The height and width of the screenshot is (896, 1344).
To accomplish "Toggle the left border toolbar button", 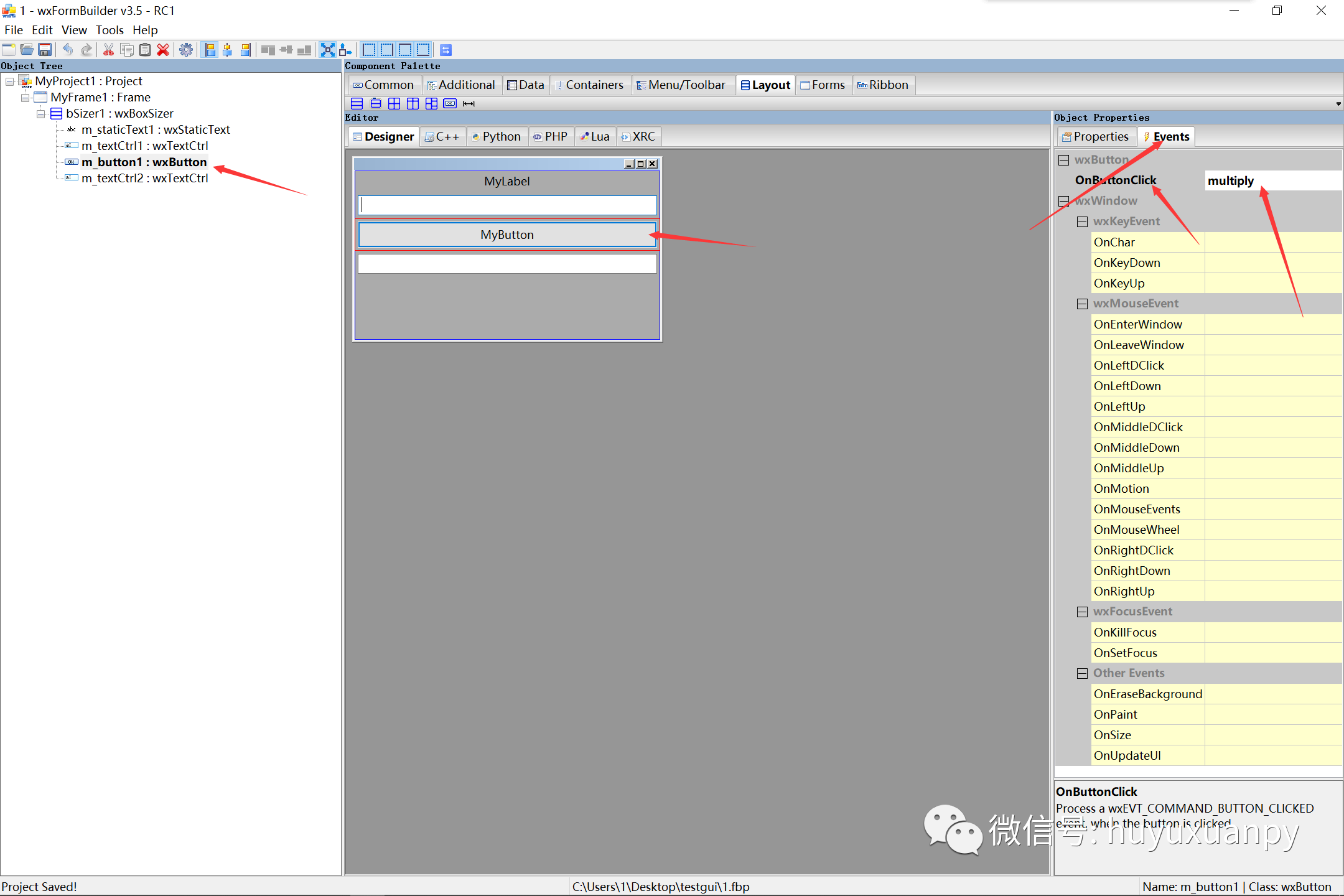I will [x=369, y=50].
